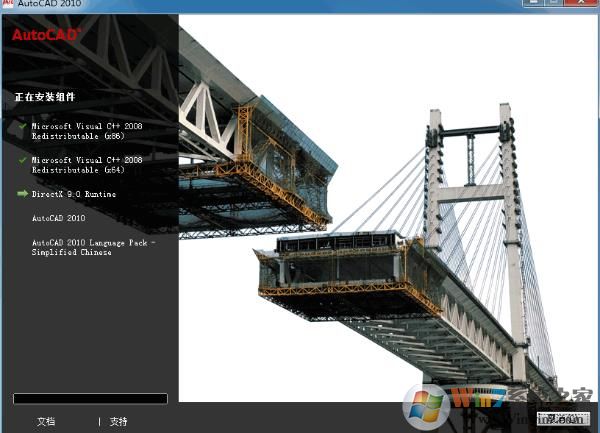Click the AutoCAD logo in sidebar
600x433 pixels.
click(47, 34)
